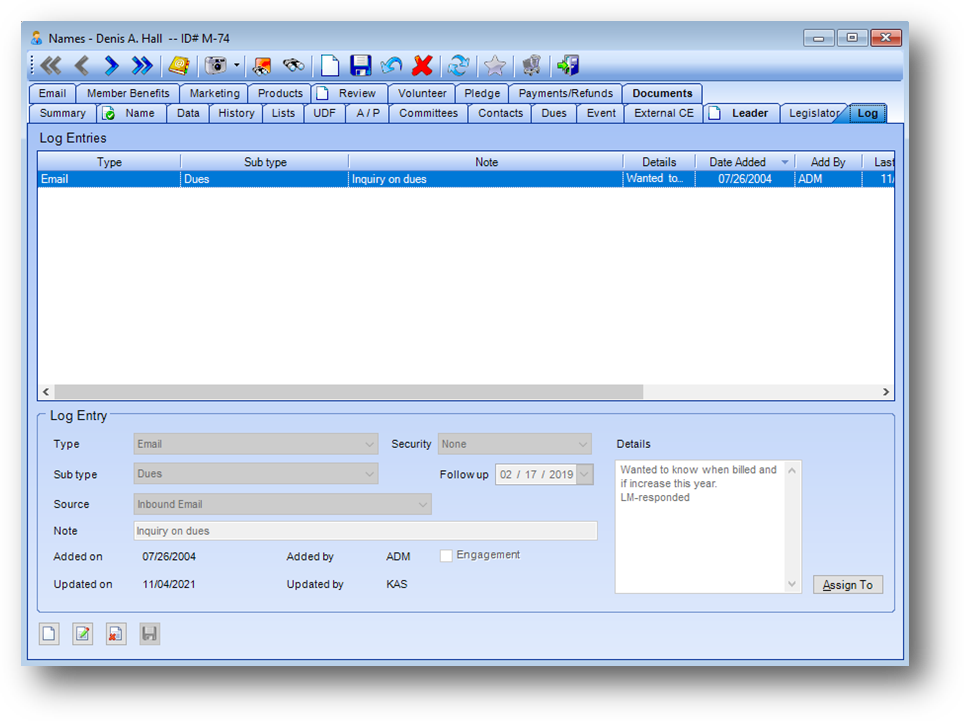Click log list scroll left arrow
964x721 pixels.
pyautogui.click(x=45, y=392)
